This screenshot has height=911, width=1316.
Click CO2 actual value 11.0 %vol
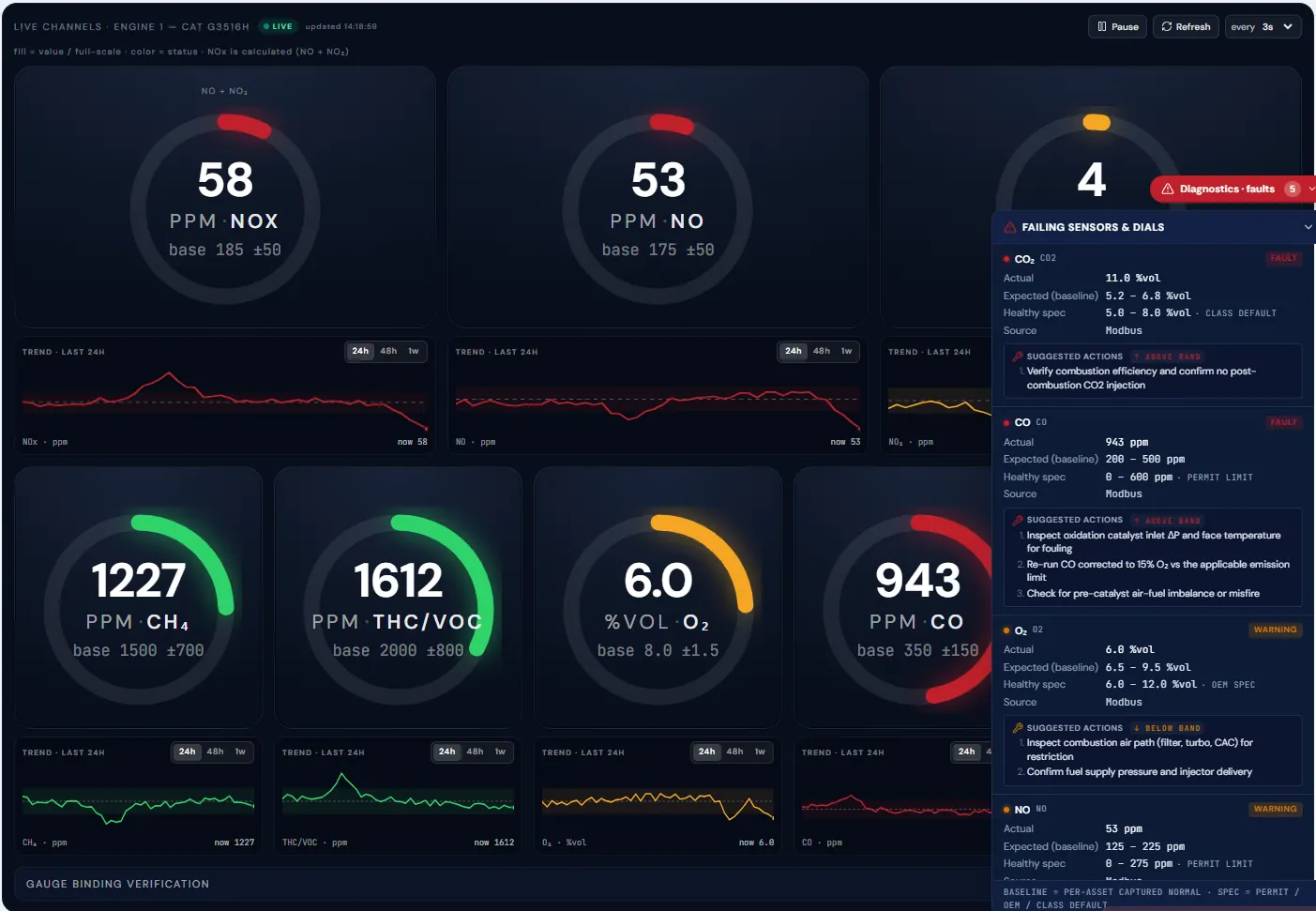(1132, 279)
